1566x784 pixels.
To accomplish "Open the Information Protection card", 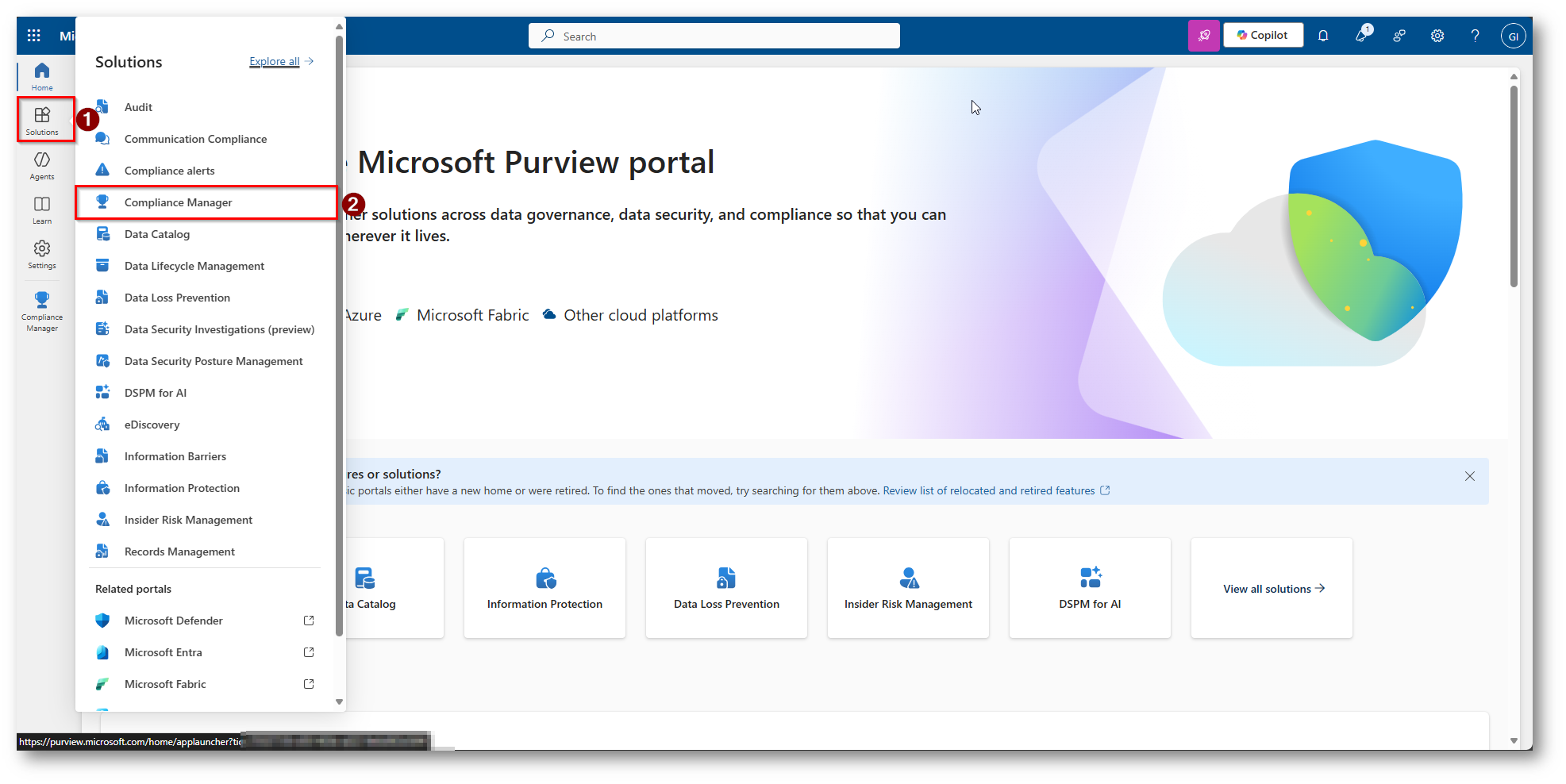I will click(x=544, y=588).
